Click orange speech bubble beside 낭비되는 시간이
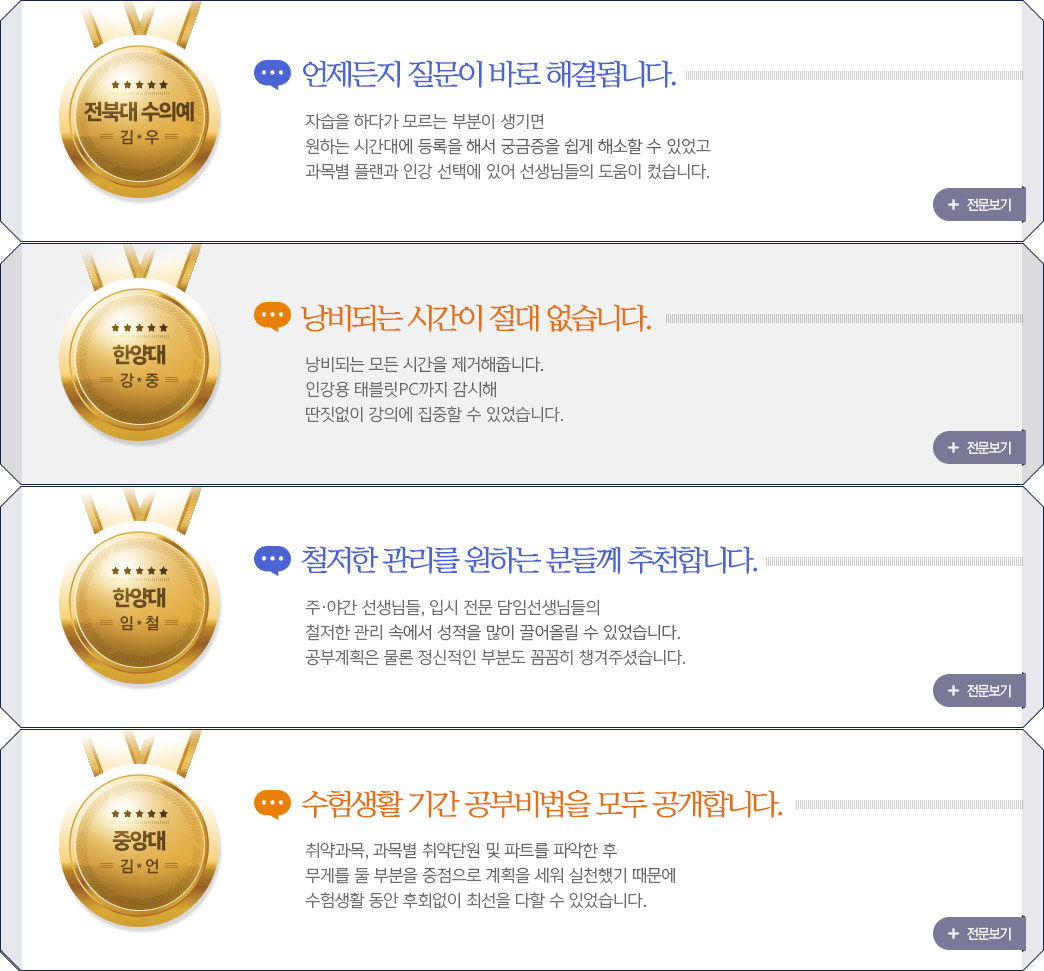The height and width of the screenshot is (971, 1044). 272,317
